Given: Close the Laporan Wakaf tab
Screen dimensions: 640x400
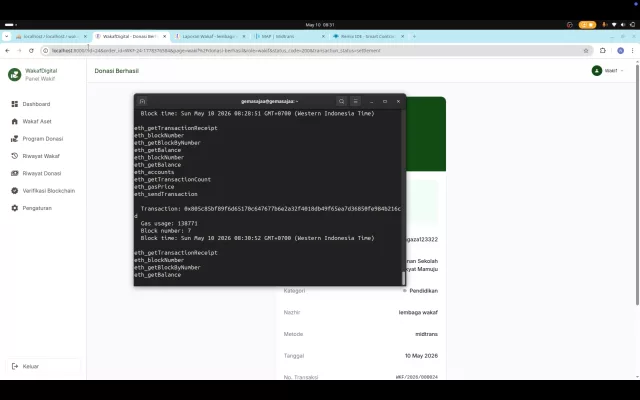Looking at the screenshot, I should (x=244, y=36).
